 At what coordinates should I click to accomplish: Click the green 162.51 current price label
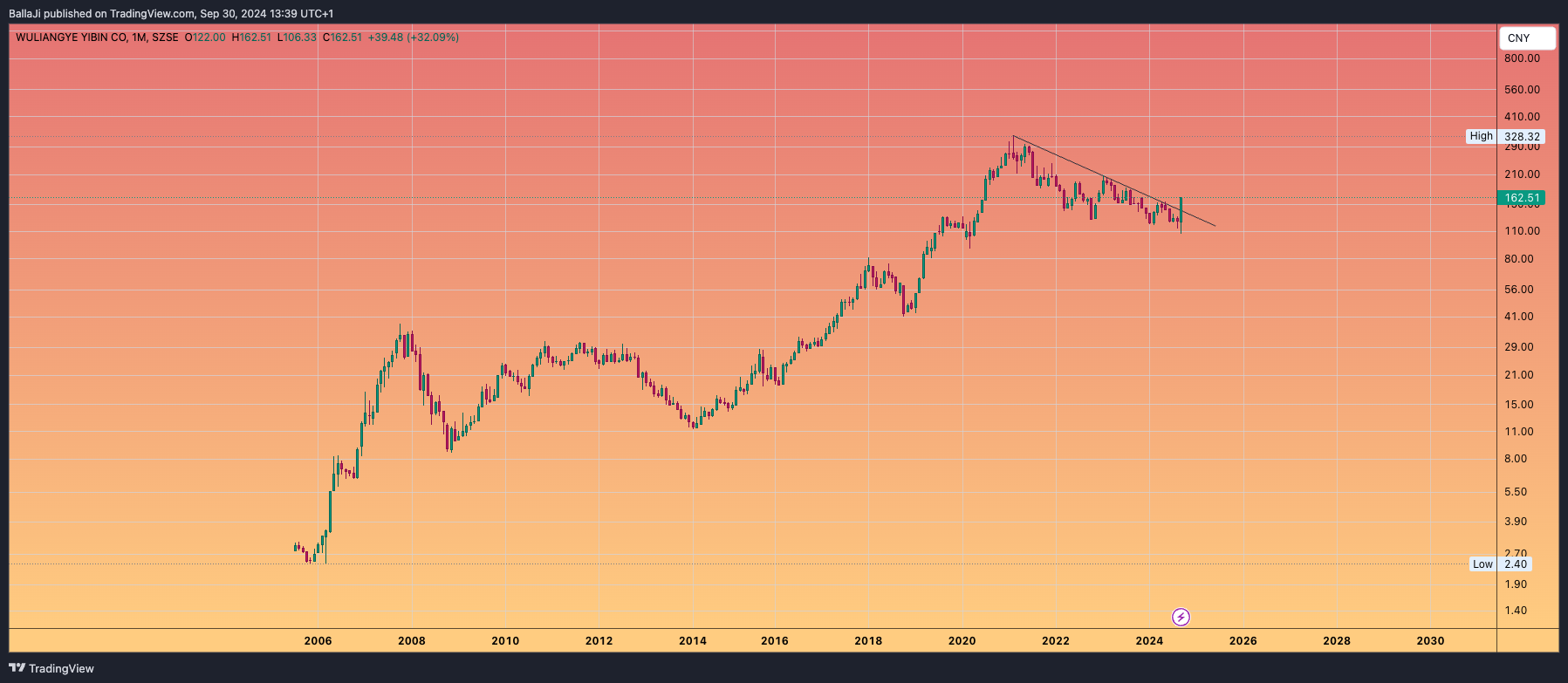1522,198
